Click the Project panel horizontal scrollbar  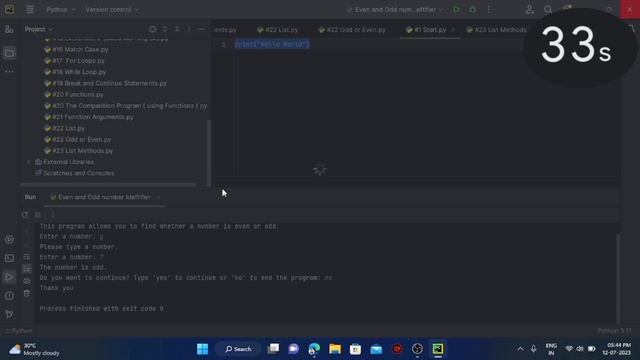[x=108, y=184]
